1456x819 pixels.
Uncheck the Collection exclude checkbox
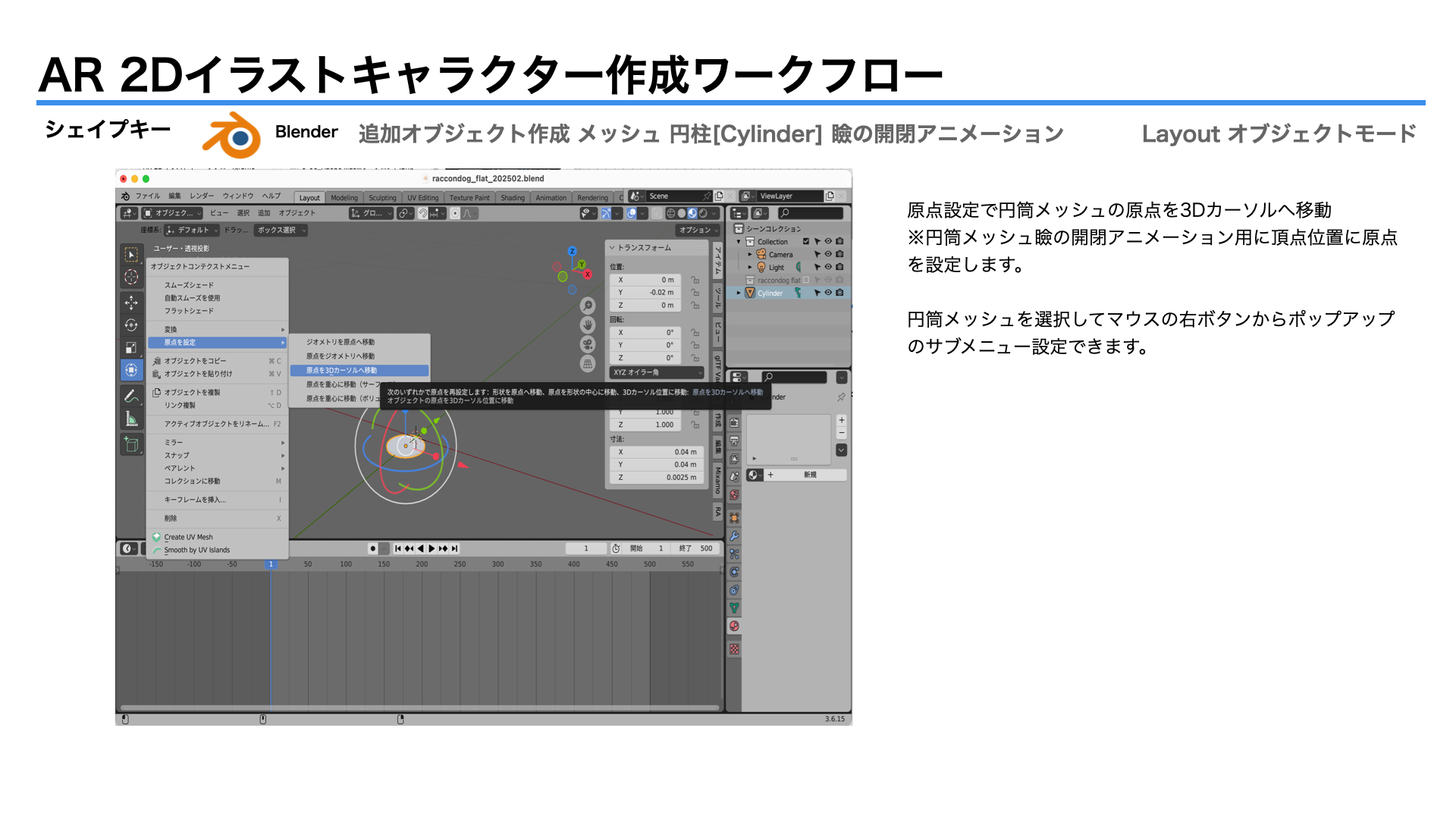point(806,242)
